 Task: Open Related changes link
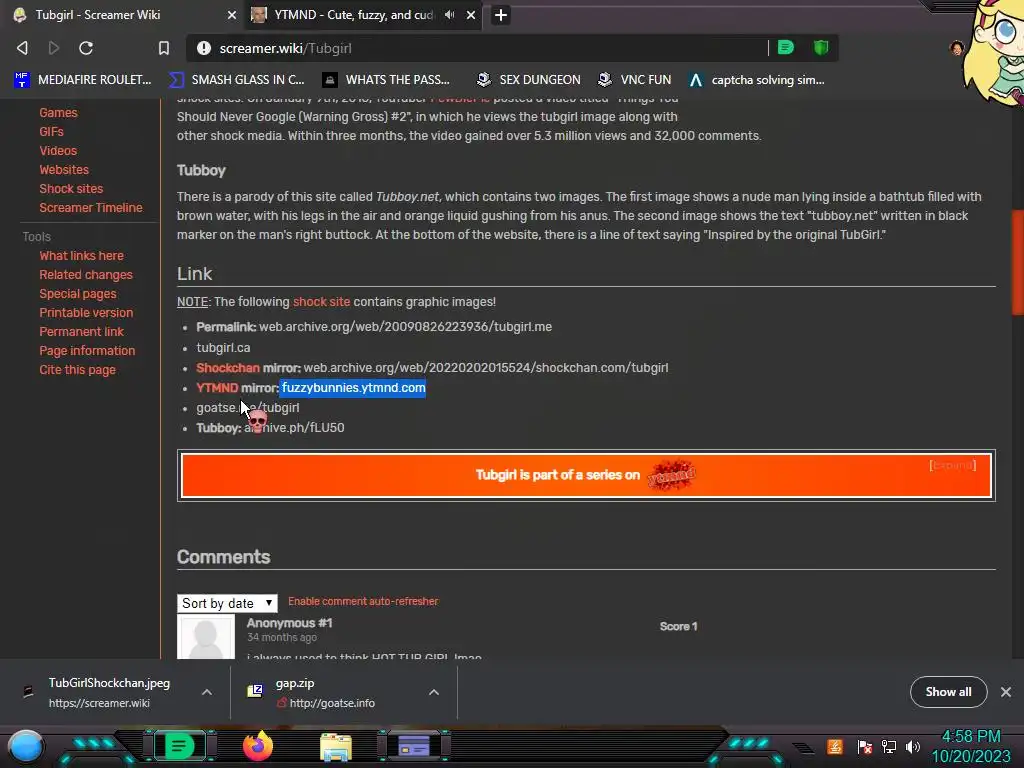pos(86,274)
